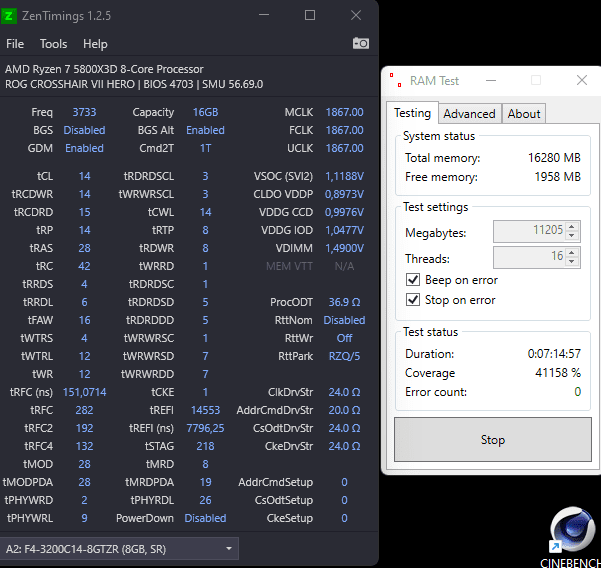Click the ZenTimings green Z logo icon
The image size is (601, 568).
pos(8,16)
